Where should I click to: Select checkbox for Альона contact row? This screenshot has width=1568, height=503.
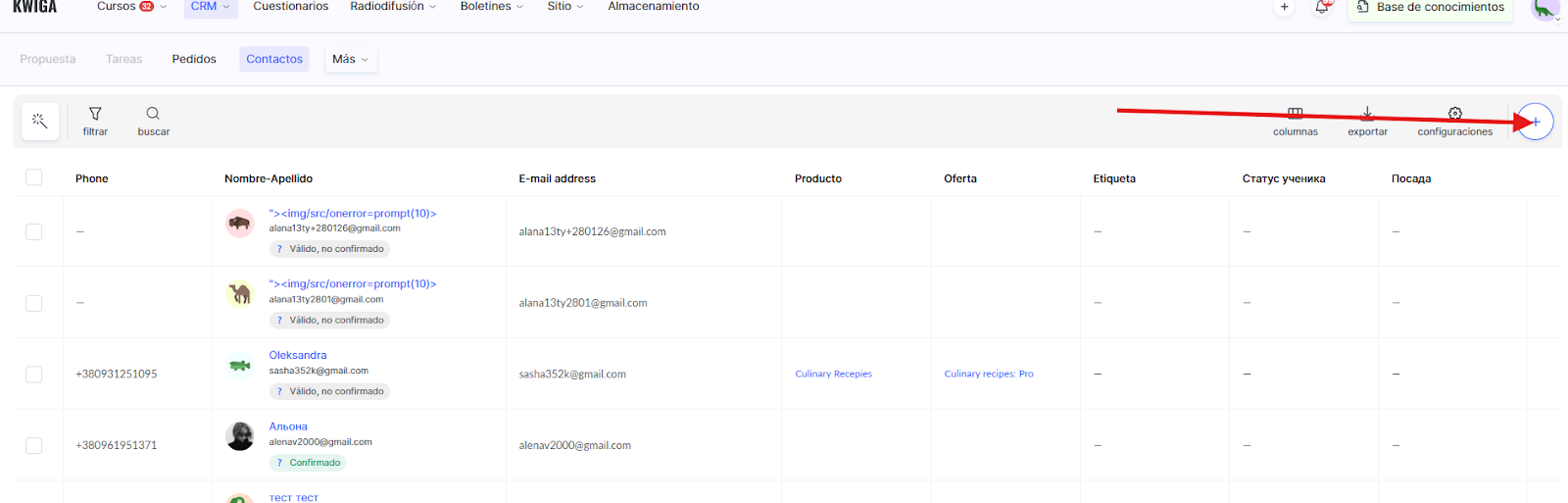tap(34, 445)
